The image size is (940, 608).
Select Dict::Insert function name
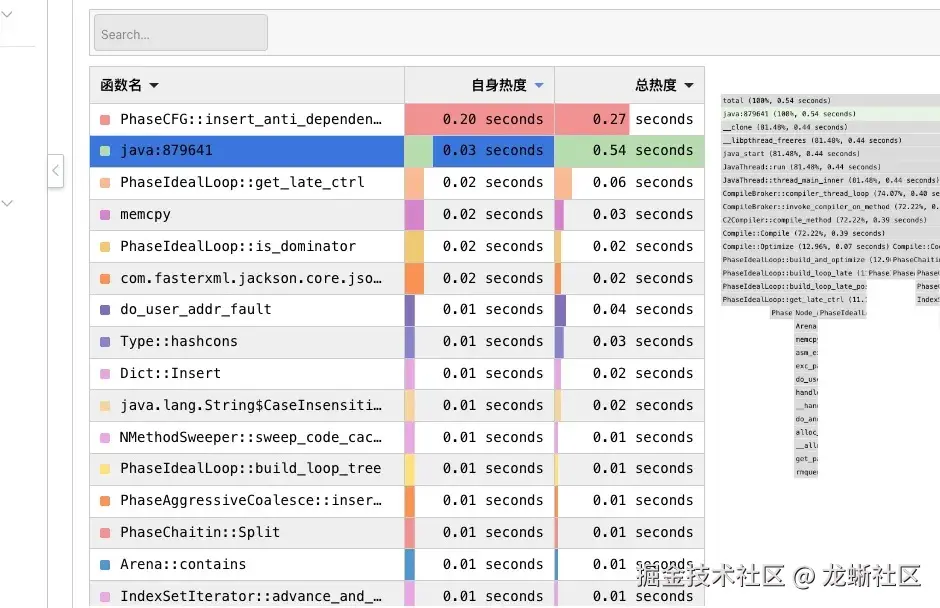point(170,374)
